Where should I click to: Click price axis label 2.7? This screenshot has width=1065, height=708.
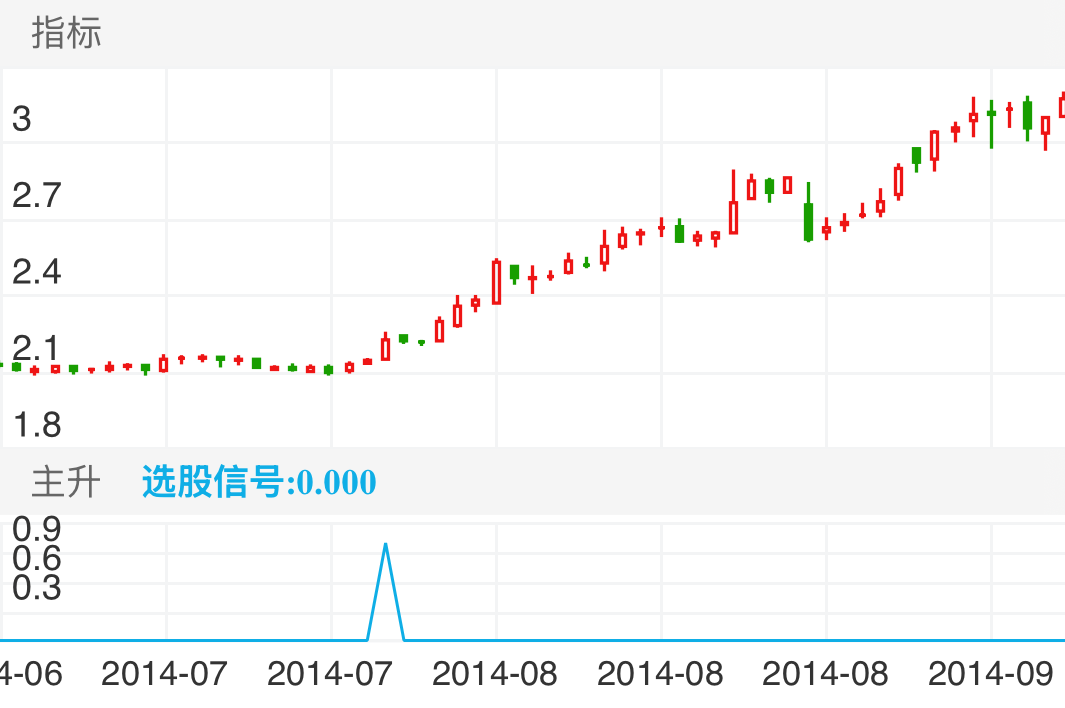(x=37, y=196)
